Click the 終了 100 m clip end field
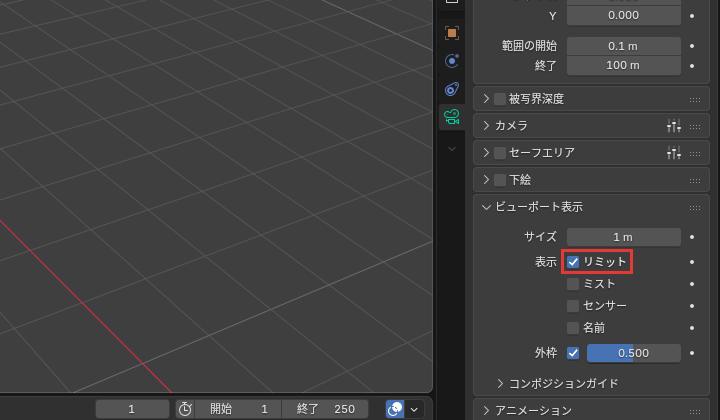 (x=624, y=66)
